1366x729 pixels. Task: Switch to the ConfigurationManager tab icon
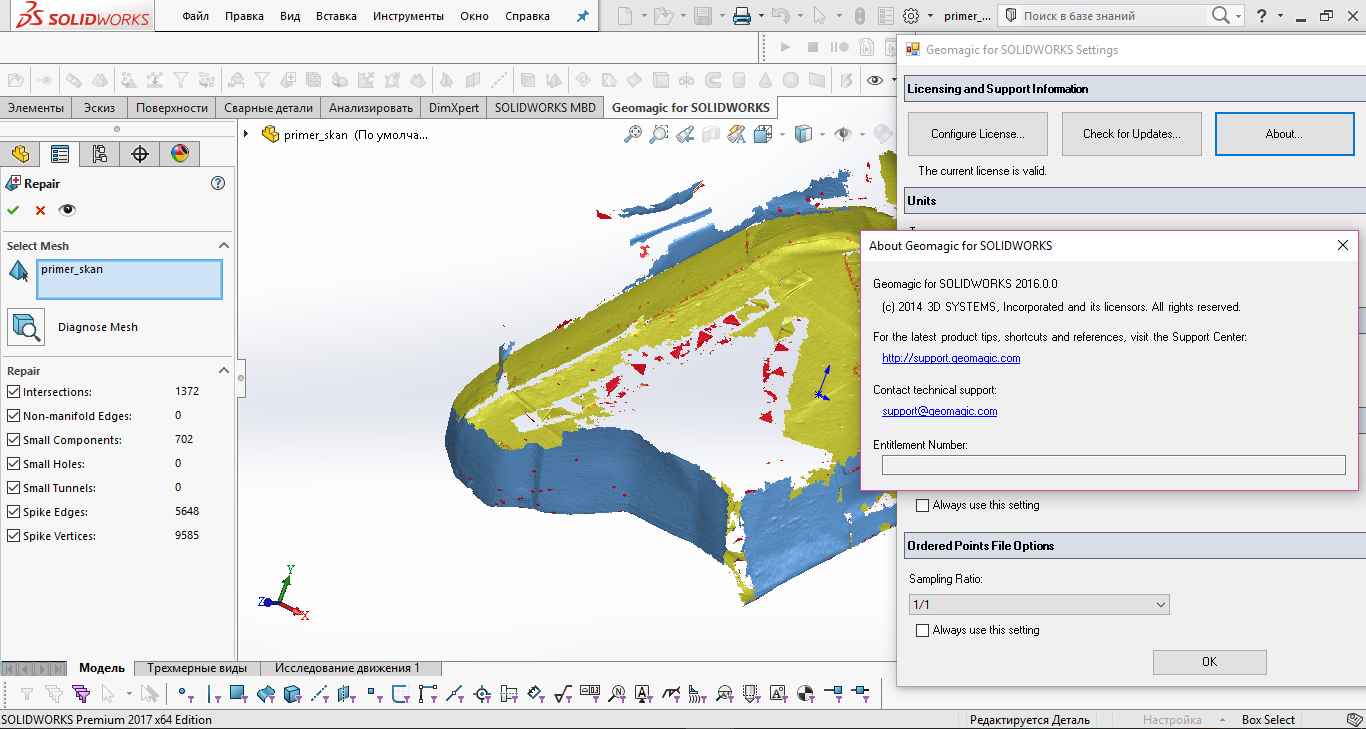coord(99,153)
